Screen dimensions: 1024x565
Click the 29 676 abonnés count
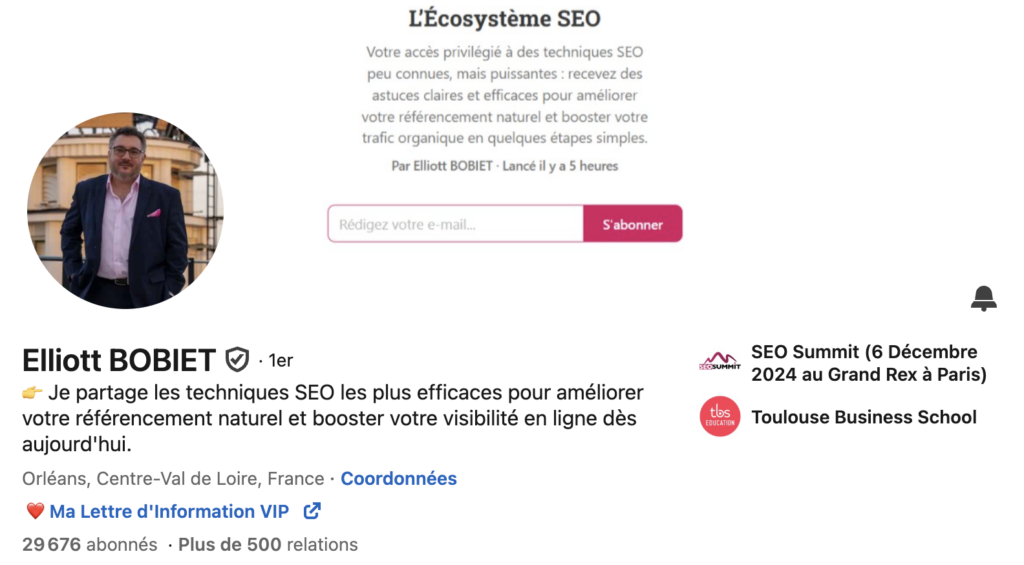coord(90,545)
